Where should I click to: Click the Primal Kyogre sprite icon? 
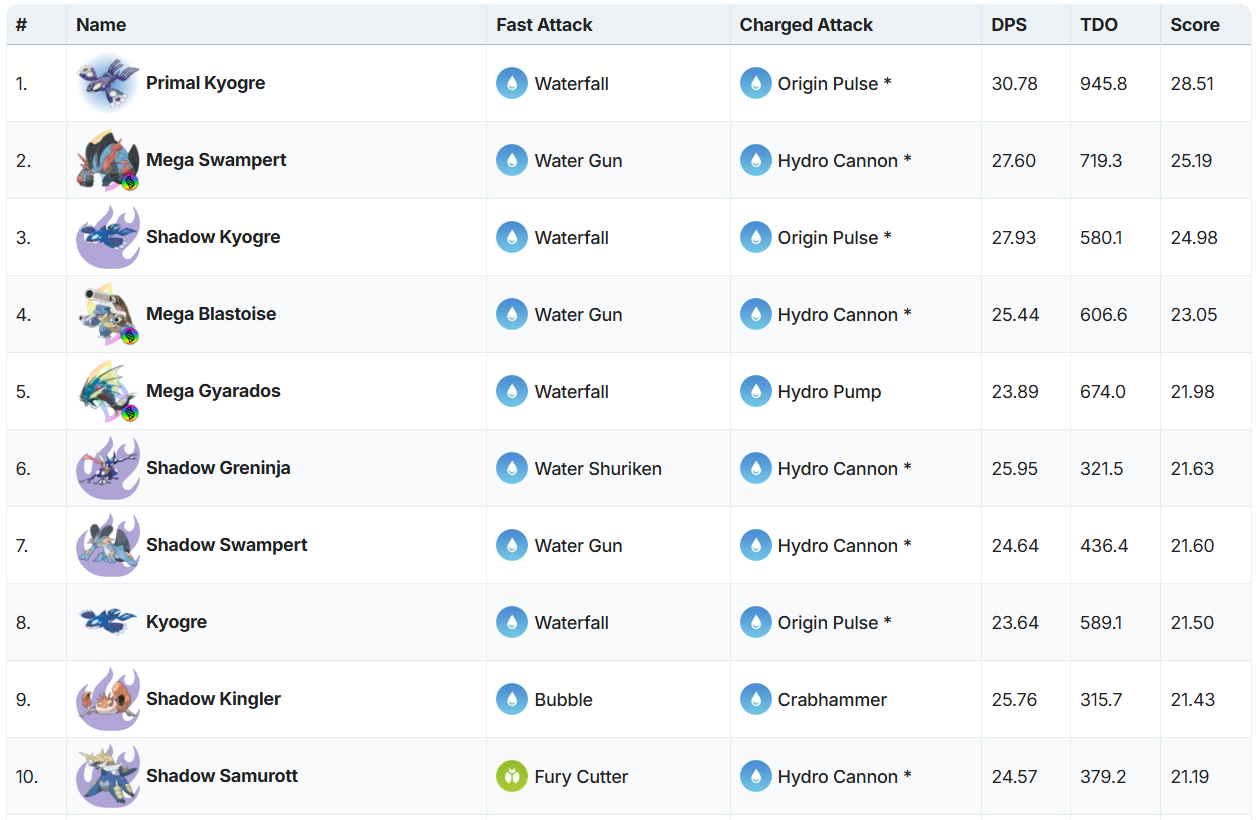[x=107, y=83]
